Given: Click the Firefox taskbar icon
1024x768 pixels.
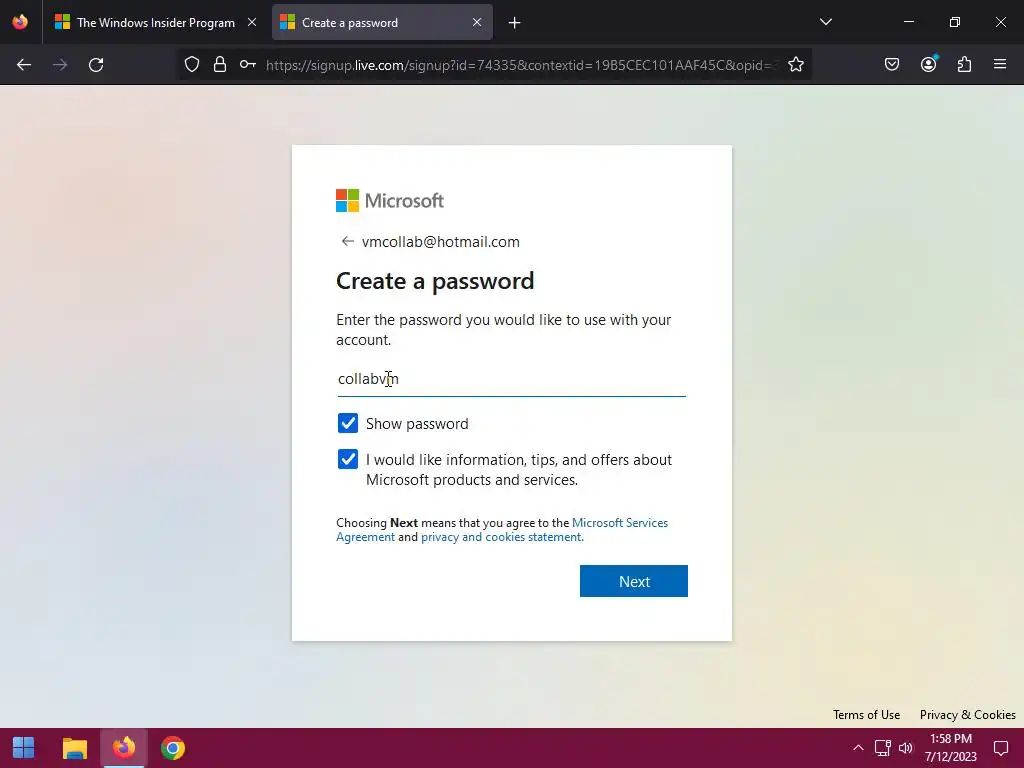Looking at the screenshot, I should 123,748.
